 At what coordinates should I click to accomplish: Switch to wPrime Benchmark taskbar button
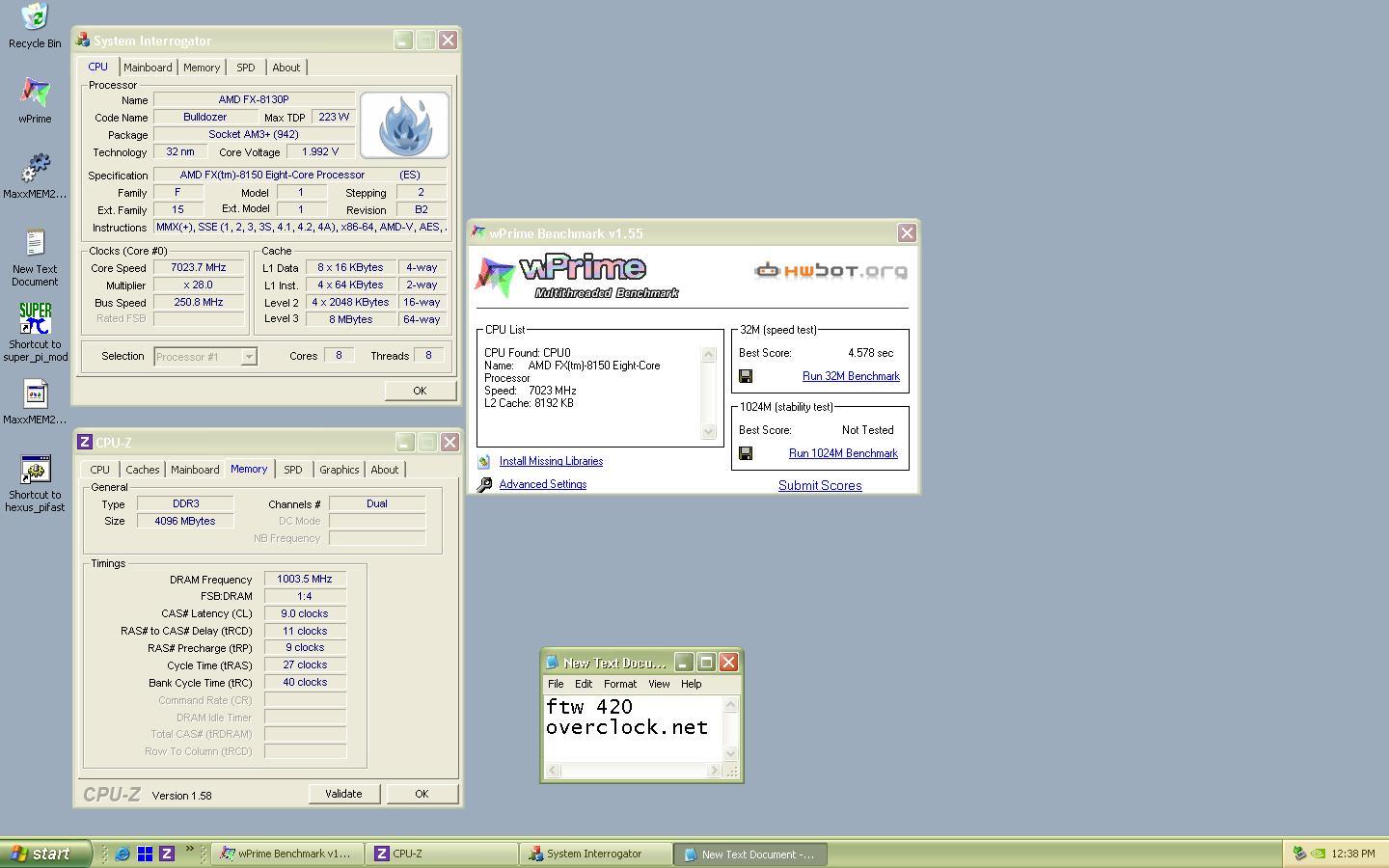(x=287, y=854)
